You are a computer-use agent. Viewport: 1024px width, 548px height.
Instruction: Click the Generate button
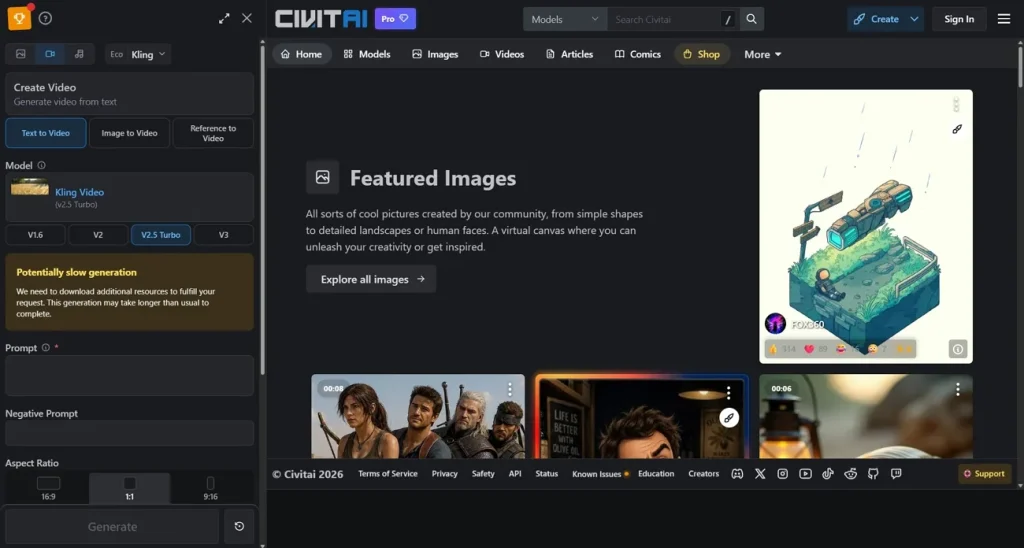[112, 526]
